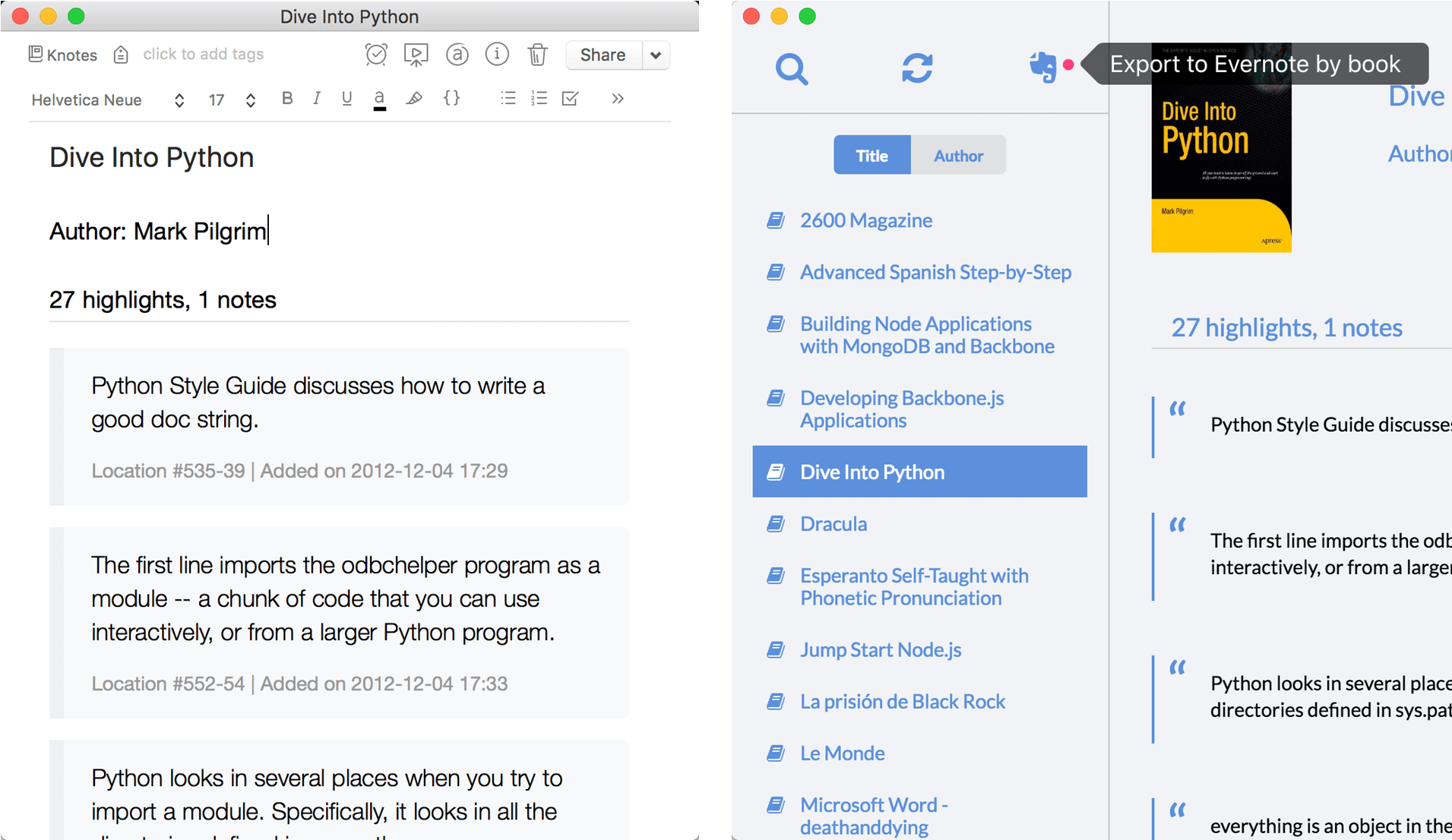1452x840 pixels.
Task: Expand the Share dropdown arrow
Action: 656,55
